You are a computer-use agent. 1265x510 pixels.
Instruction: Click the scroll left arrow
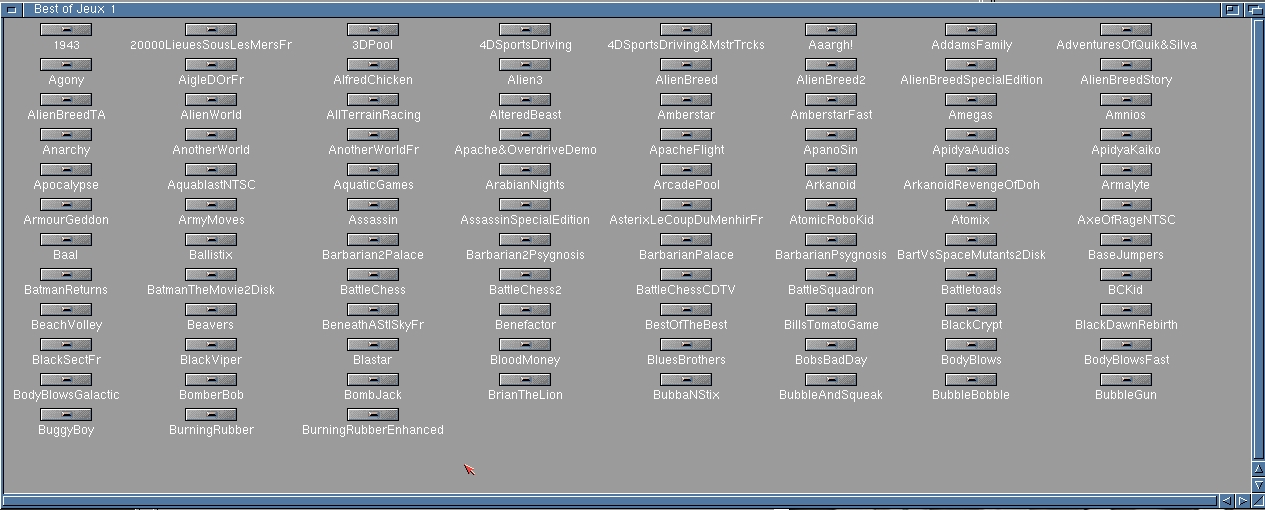pyautogui.click(x=1226, y=501)
